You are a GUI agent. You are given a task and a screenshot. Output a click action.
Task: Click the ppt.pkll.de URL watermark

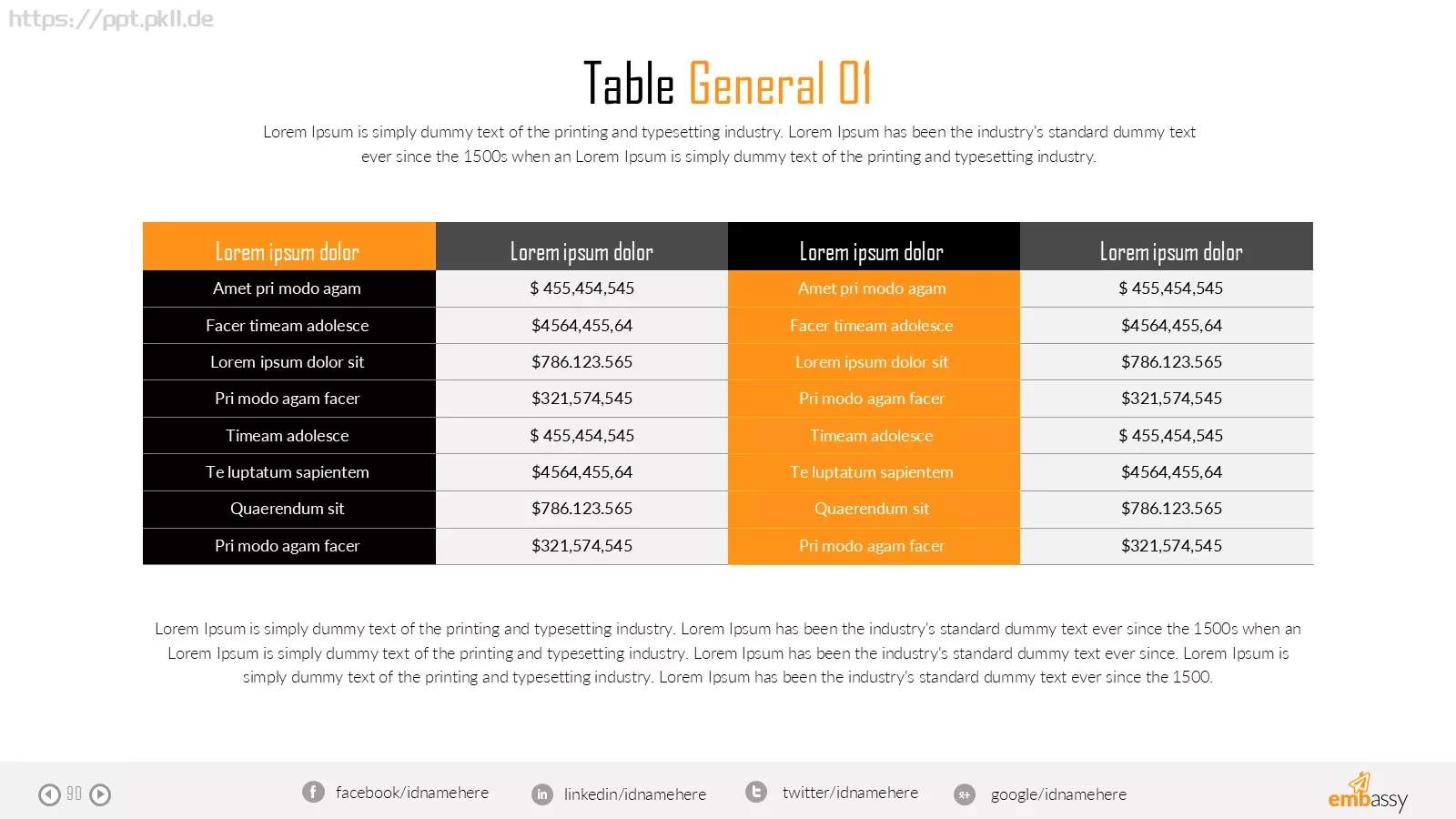(111, 19)
